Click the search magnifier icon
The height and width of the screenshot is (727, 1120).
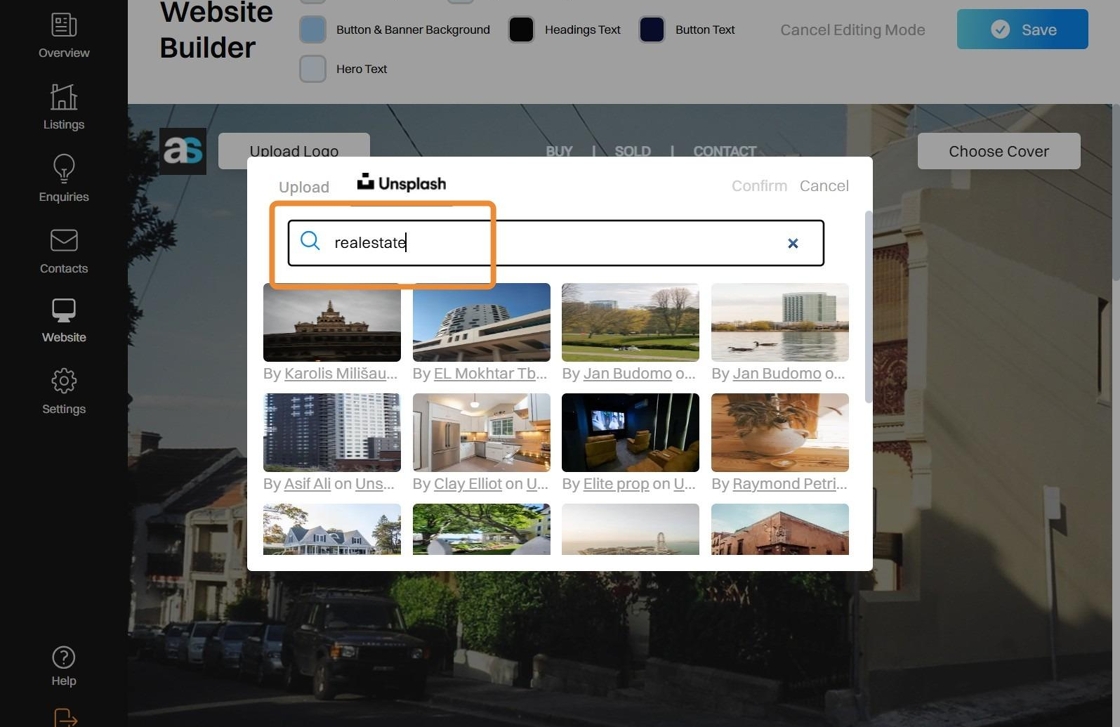click(310, 241)
